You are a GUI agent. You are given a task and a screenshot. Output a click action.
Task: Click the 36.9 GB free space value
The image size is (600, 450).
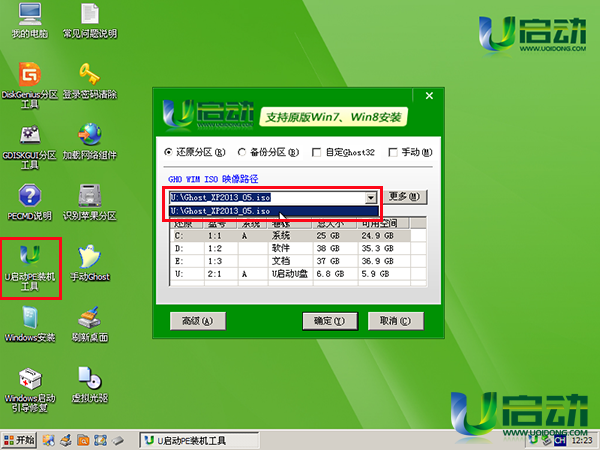click(377, 261)
